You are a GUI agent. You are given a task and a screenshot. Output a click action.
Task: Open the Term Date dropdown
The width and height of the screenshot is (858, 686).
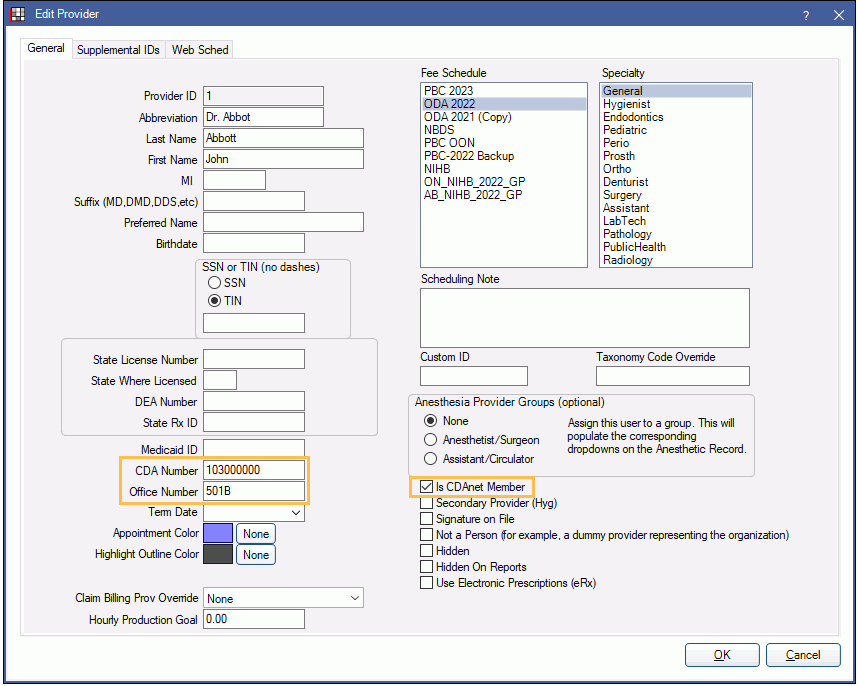pos(297,511)
